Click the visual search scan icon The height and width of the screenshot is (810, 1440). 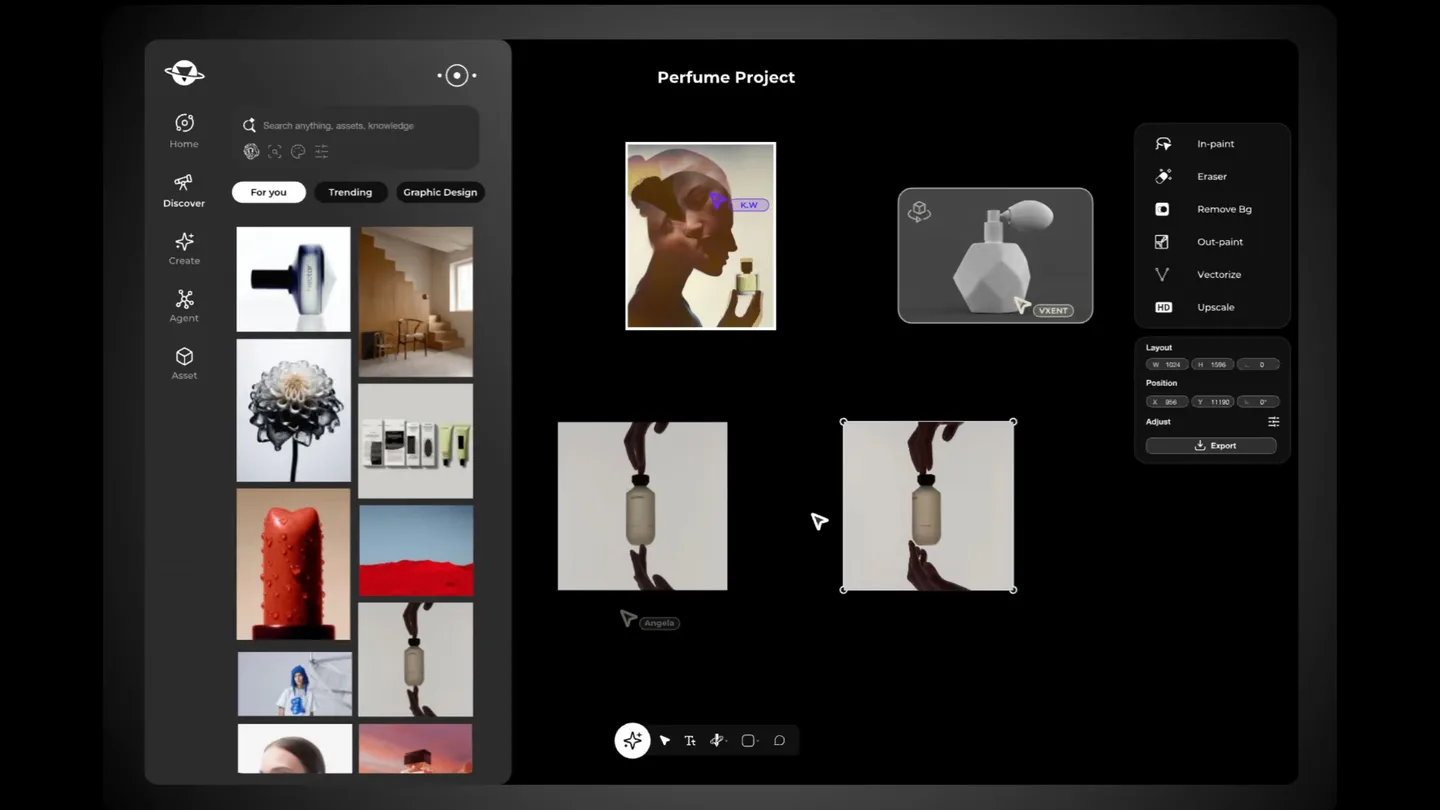coord(274,151)
